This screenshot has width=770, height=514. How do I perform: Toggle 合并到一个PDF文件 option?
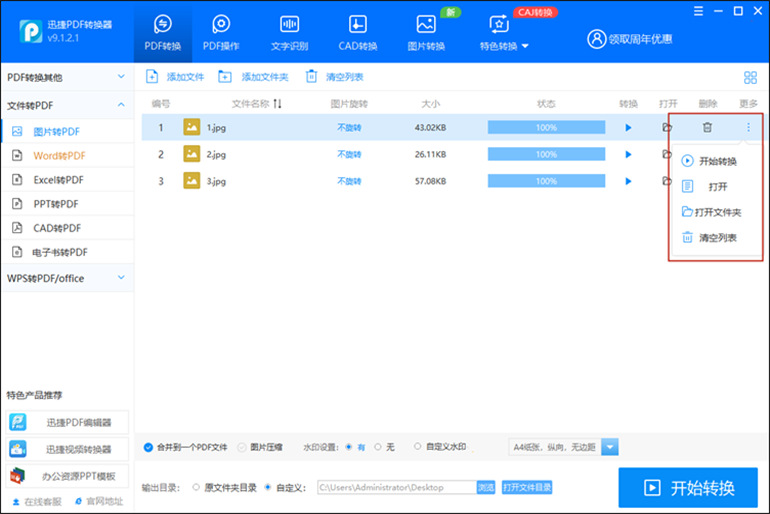point(185,447)
